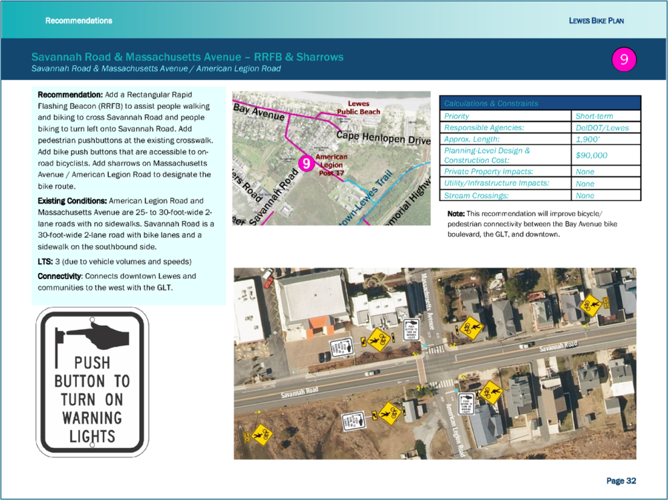Viewport: 668px width, 500px height.
Task: Click 'Lewes Public Beach' label on the map
Action: 358,107
